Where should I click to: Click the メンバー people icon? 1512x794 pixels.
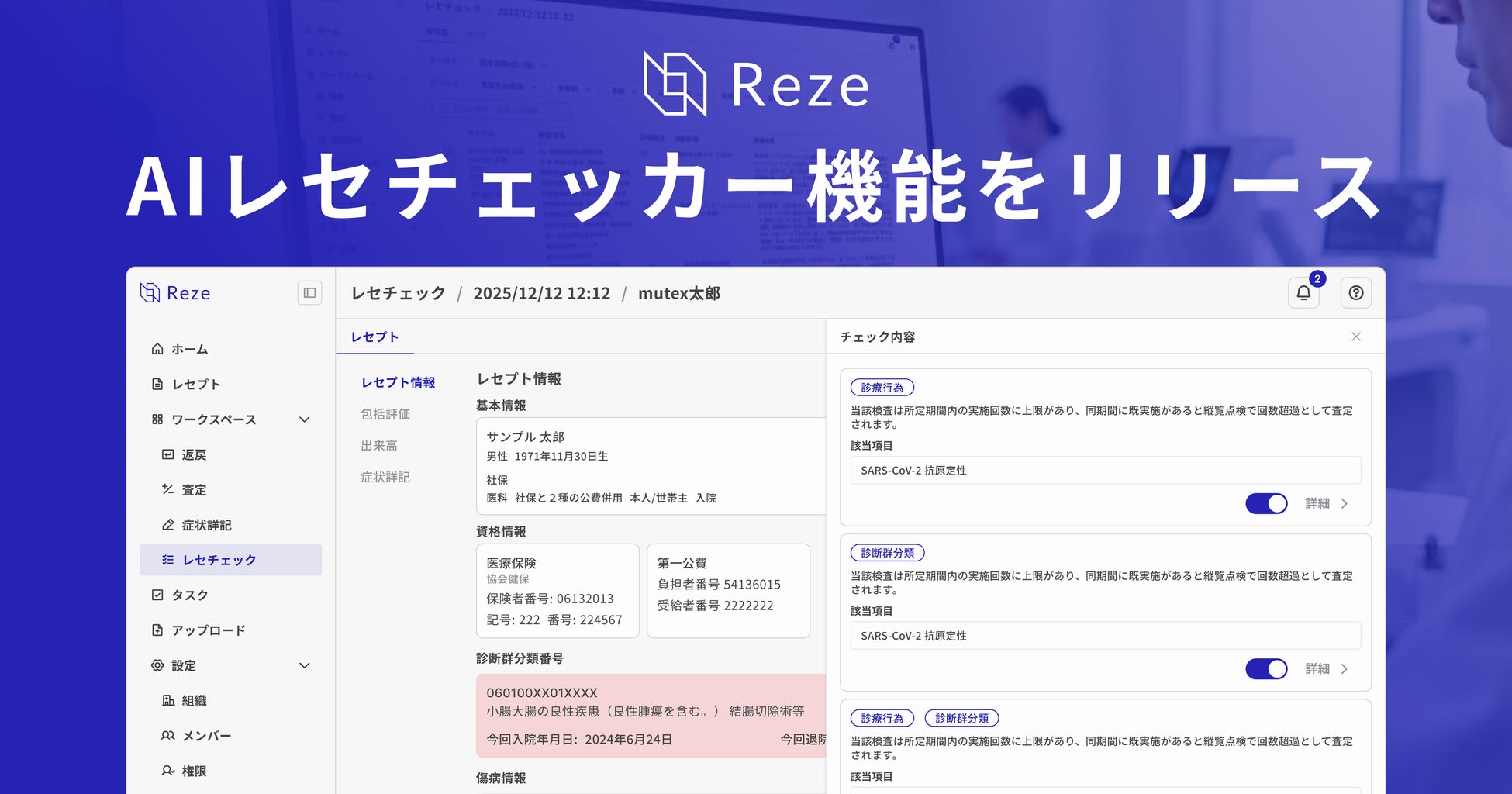167,736
